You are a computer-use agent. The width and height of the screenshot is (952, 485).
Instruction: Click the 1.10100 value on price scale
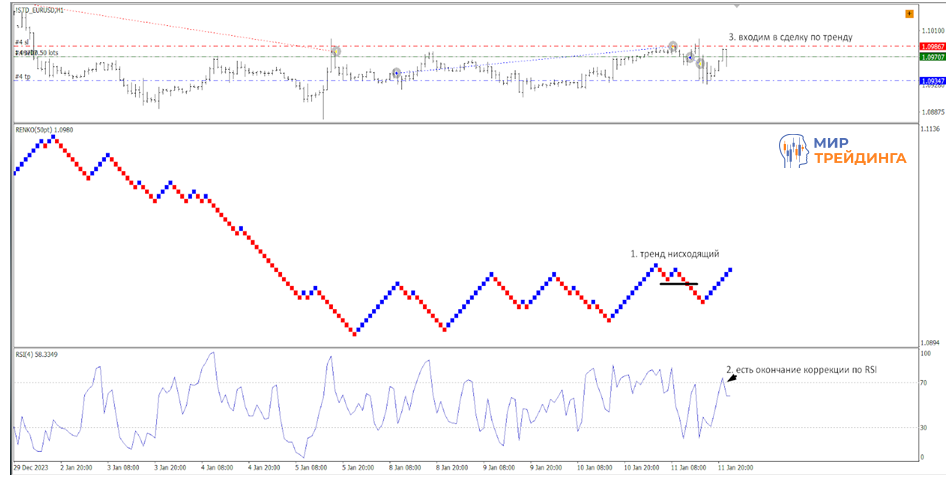click(x=932, y=32)
